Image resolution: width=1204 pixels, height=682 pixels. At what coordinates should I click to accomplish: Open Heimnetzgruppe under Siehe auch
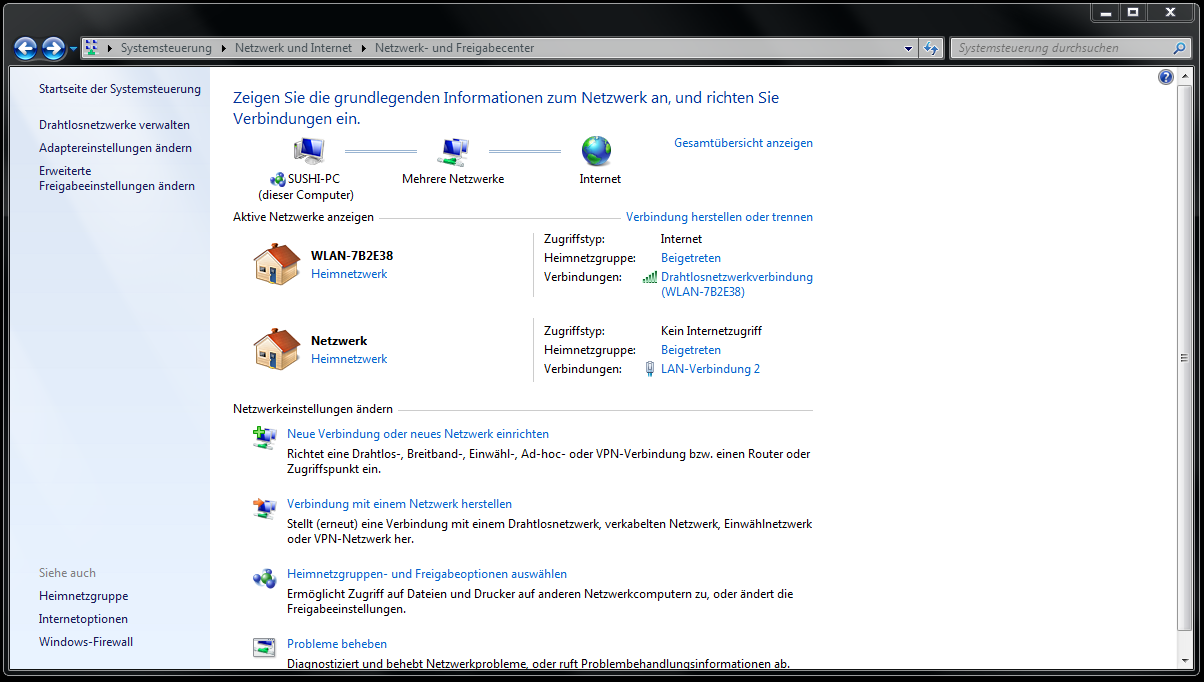pyautogui.click(x=84, y=596)
